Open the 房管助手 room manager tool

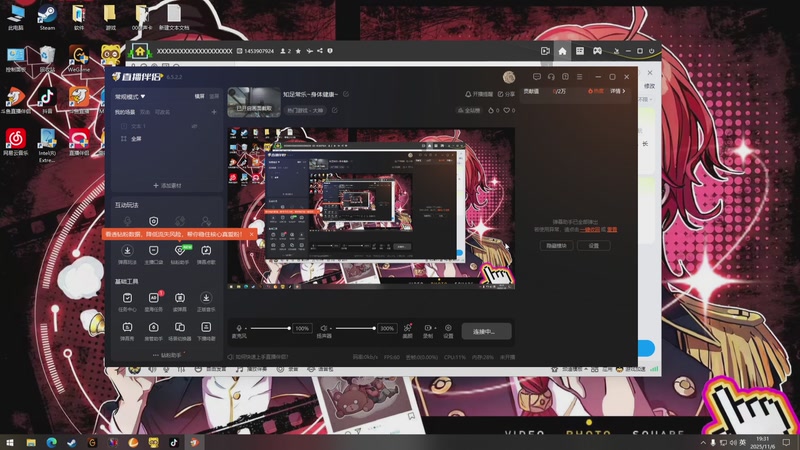tap(154, 331)
